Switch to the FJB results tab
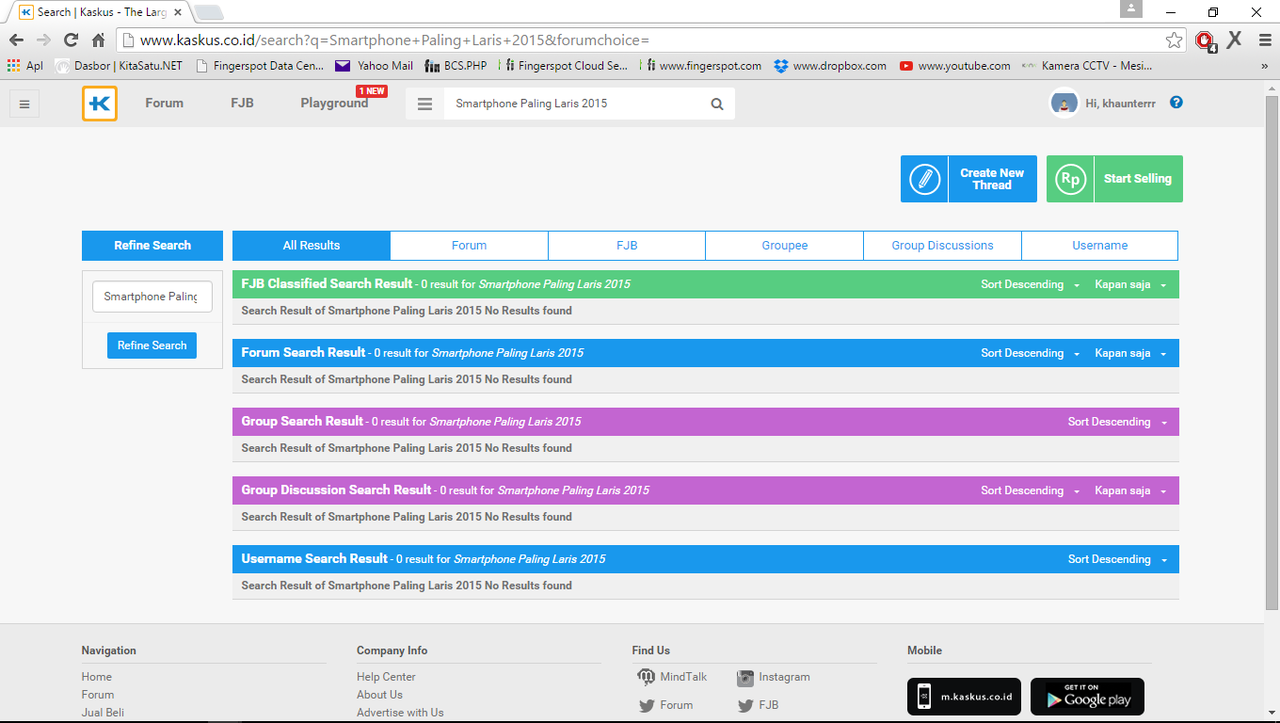 [627, 245]
